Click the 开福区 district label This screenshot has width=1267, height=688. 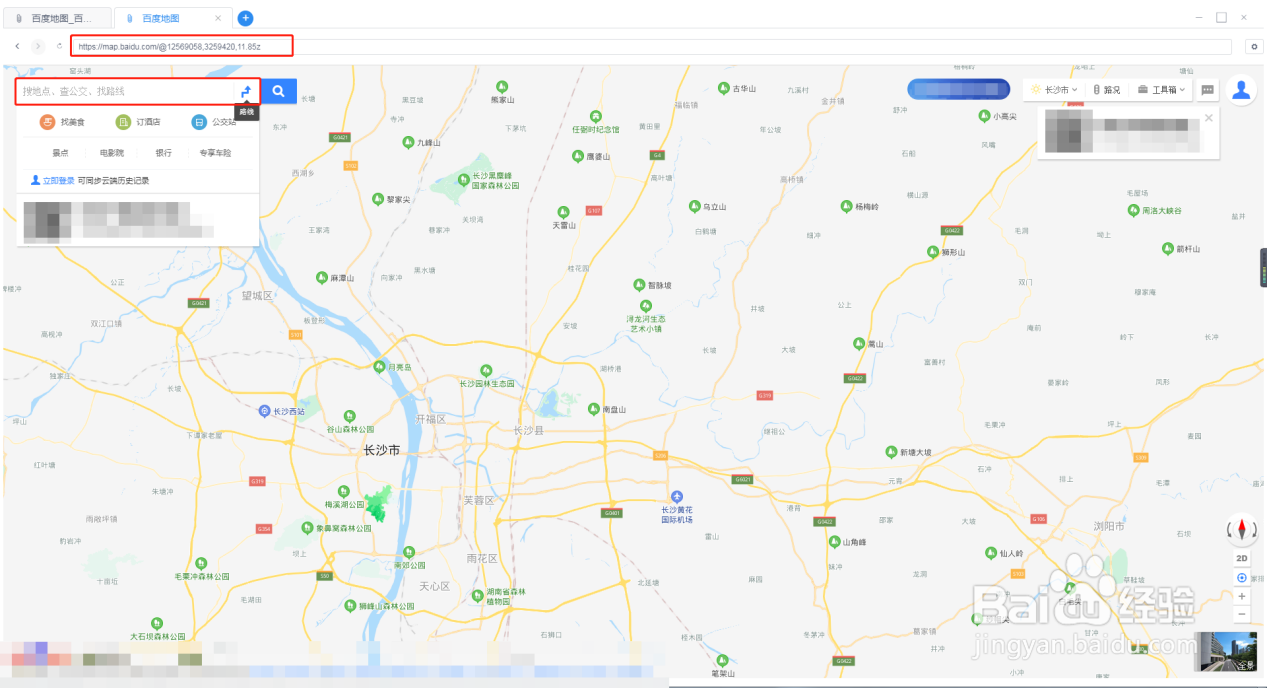pos(431,418)
